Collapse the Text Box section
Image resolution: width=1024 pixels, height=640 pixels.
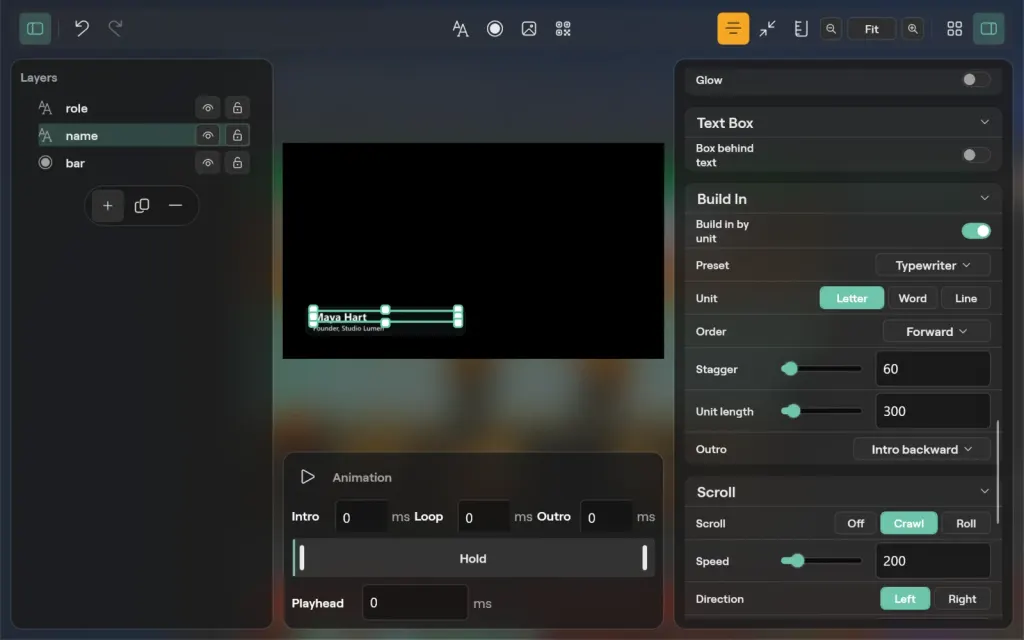point(984,122)
